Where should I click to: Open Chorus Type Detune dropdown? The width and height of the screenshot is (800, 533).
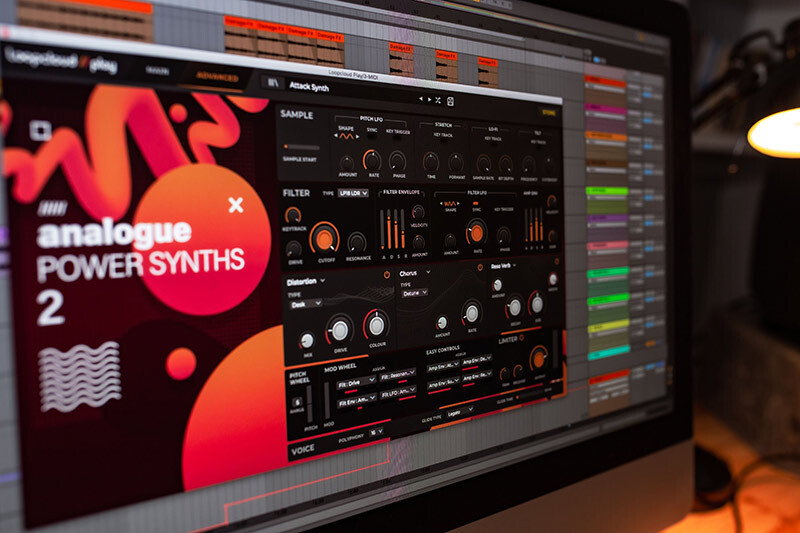[414, 293]
